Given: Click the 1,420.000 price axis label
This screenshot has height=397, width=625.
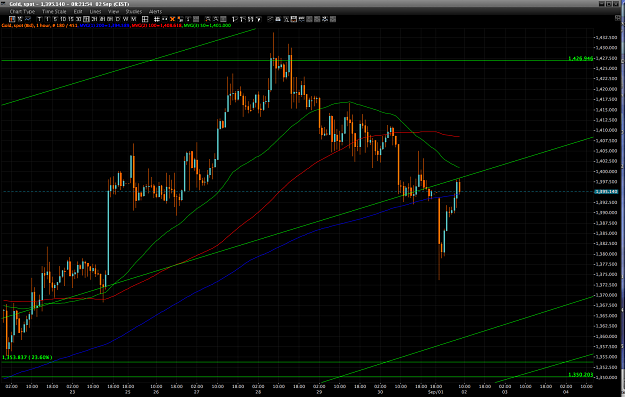Looking at the screenshot, I should [606, 89].
